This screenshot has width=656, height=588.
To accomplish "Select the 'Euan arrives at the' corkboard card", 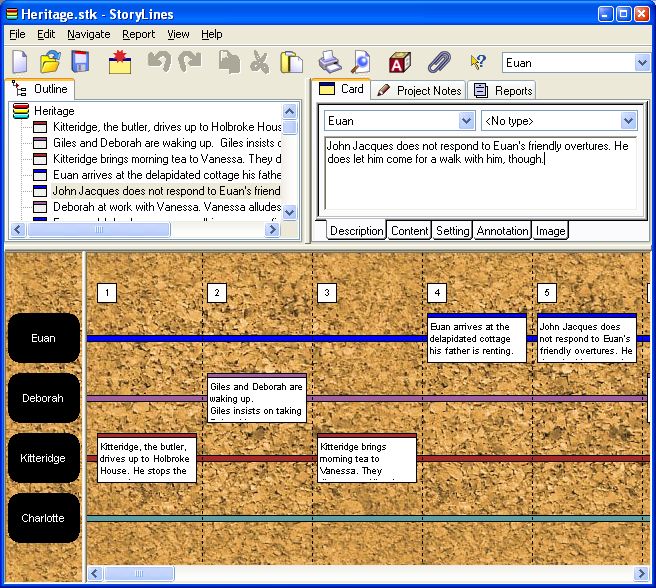I will (477, 338).
